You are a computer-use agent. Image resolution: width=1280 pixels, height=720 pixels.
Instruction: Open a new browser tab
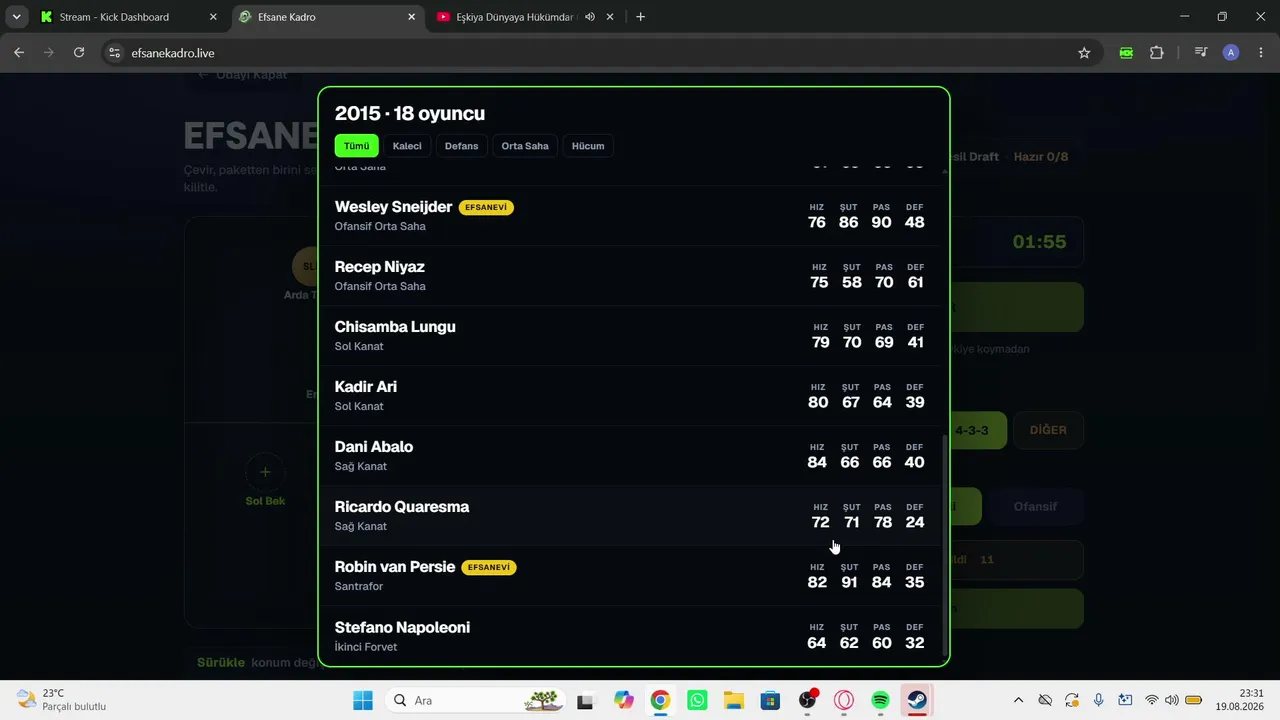click(x=641, y=17)
